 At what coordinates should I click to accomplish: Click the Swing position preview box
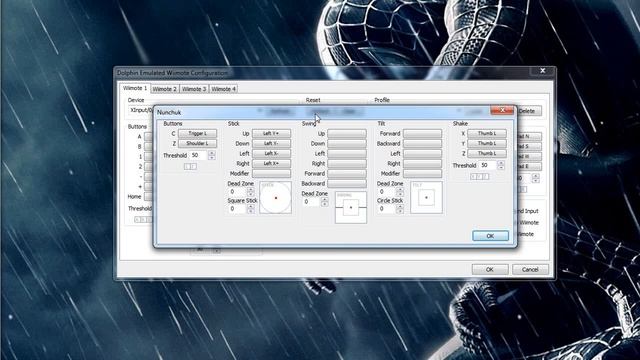(x=351, y=207)
